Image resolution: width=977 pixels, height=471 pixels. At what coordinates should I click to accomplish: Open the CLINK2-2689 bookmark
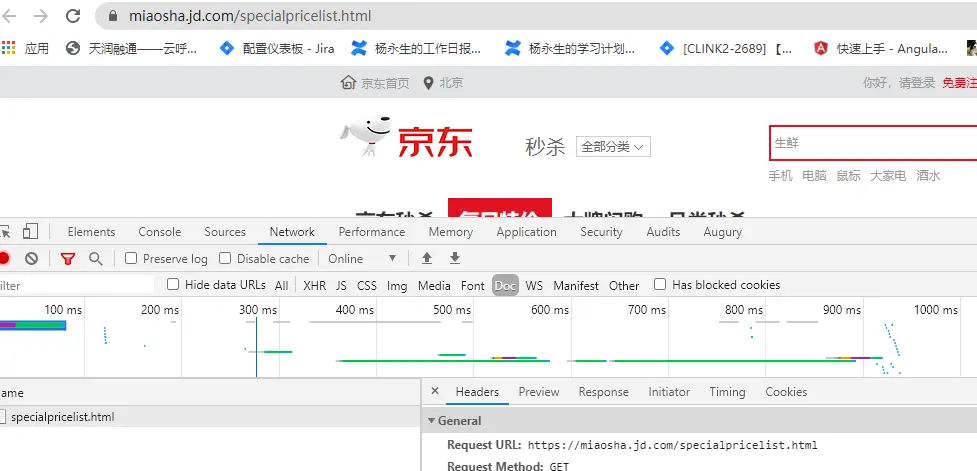pyautogui.click(x=726, y=48)
